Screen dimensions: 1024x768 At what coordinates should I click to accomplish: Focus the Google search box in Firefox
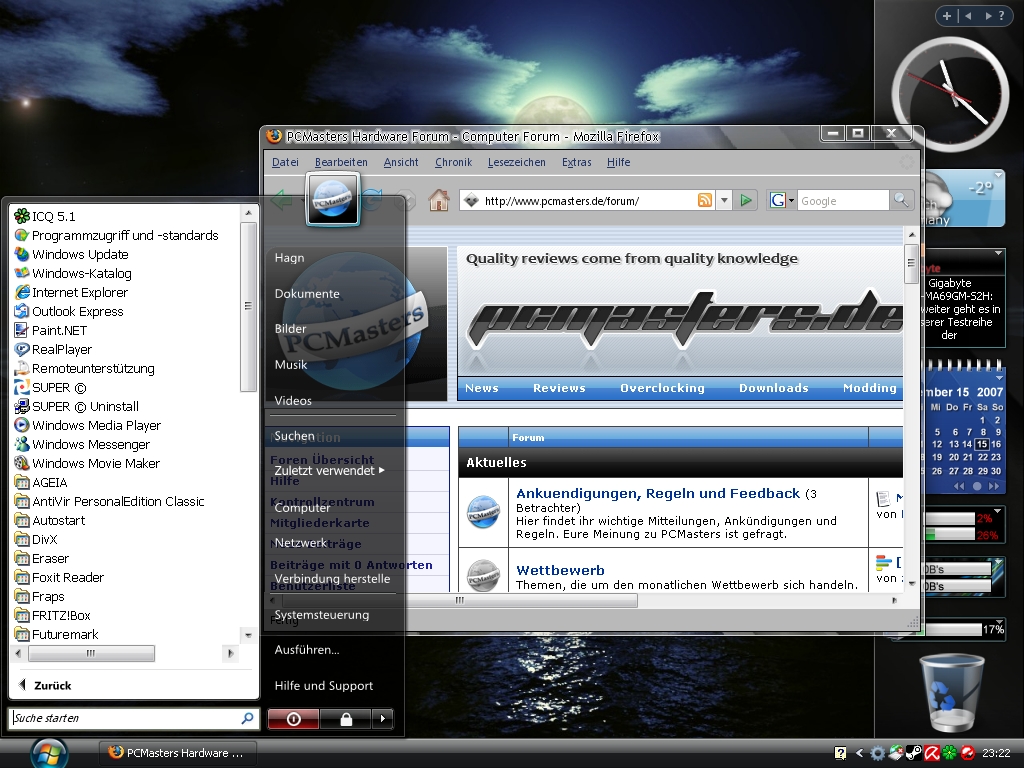pos(842,200)
